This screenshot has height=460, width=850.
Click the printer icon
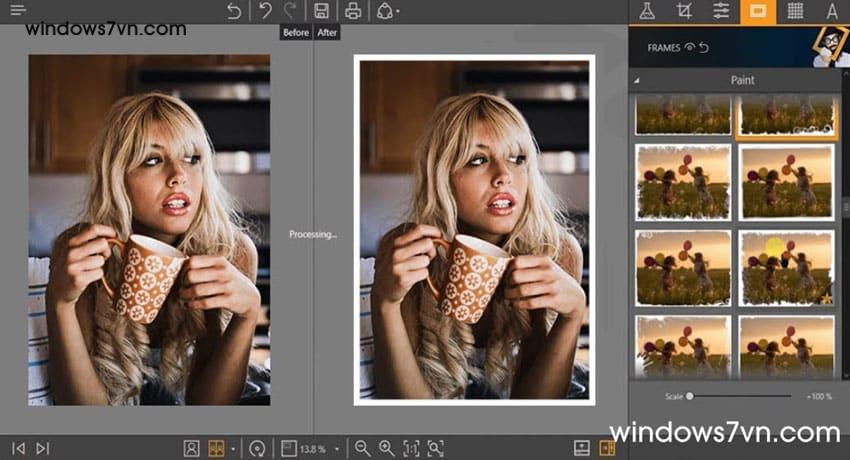(x=353, y=11)
